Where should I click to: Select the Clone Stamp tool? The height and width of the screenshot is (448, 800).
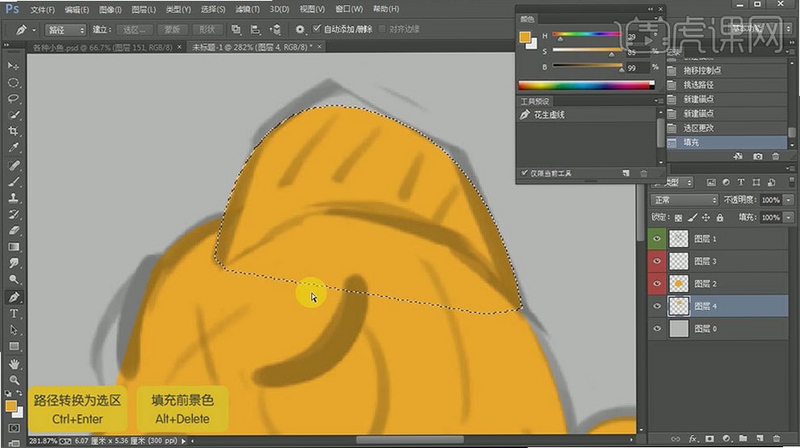coord(13,198)
